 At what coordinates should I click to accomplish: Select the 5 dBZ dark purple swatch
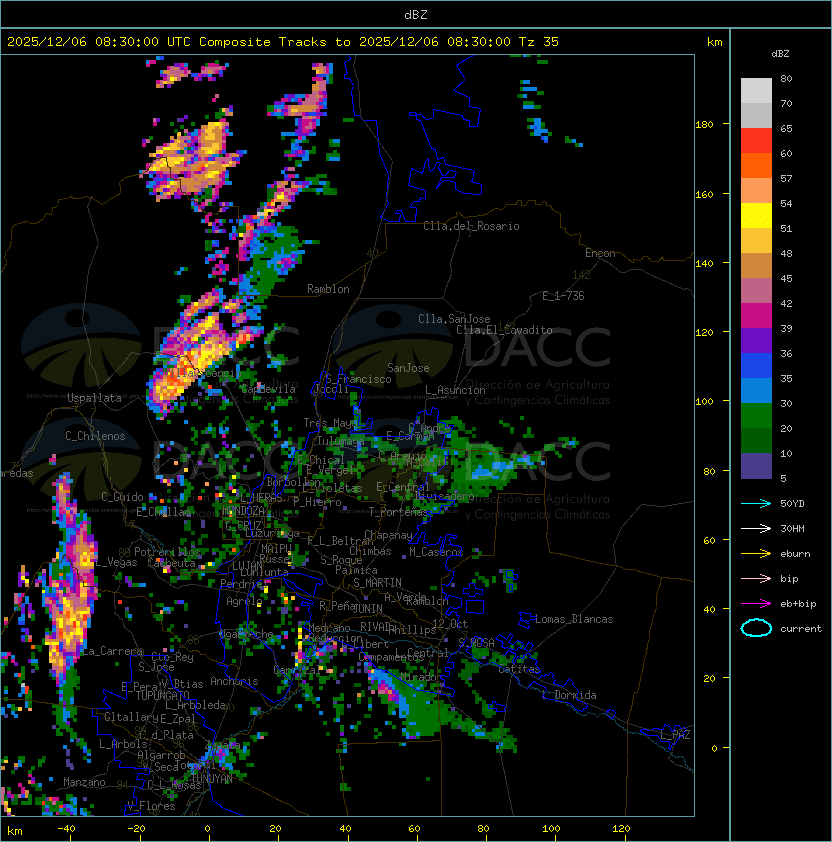click(756, 466)
